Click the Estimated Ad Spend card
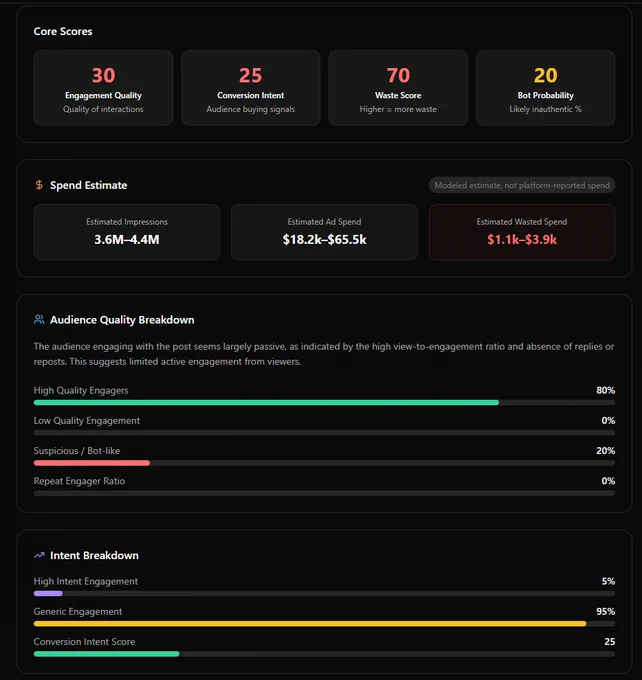 pos(324,232)
